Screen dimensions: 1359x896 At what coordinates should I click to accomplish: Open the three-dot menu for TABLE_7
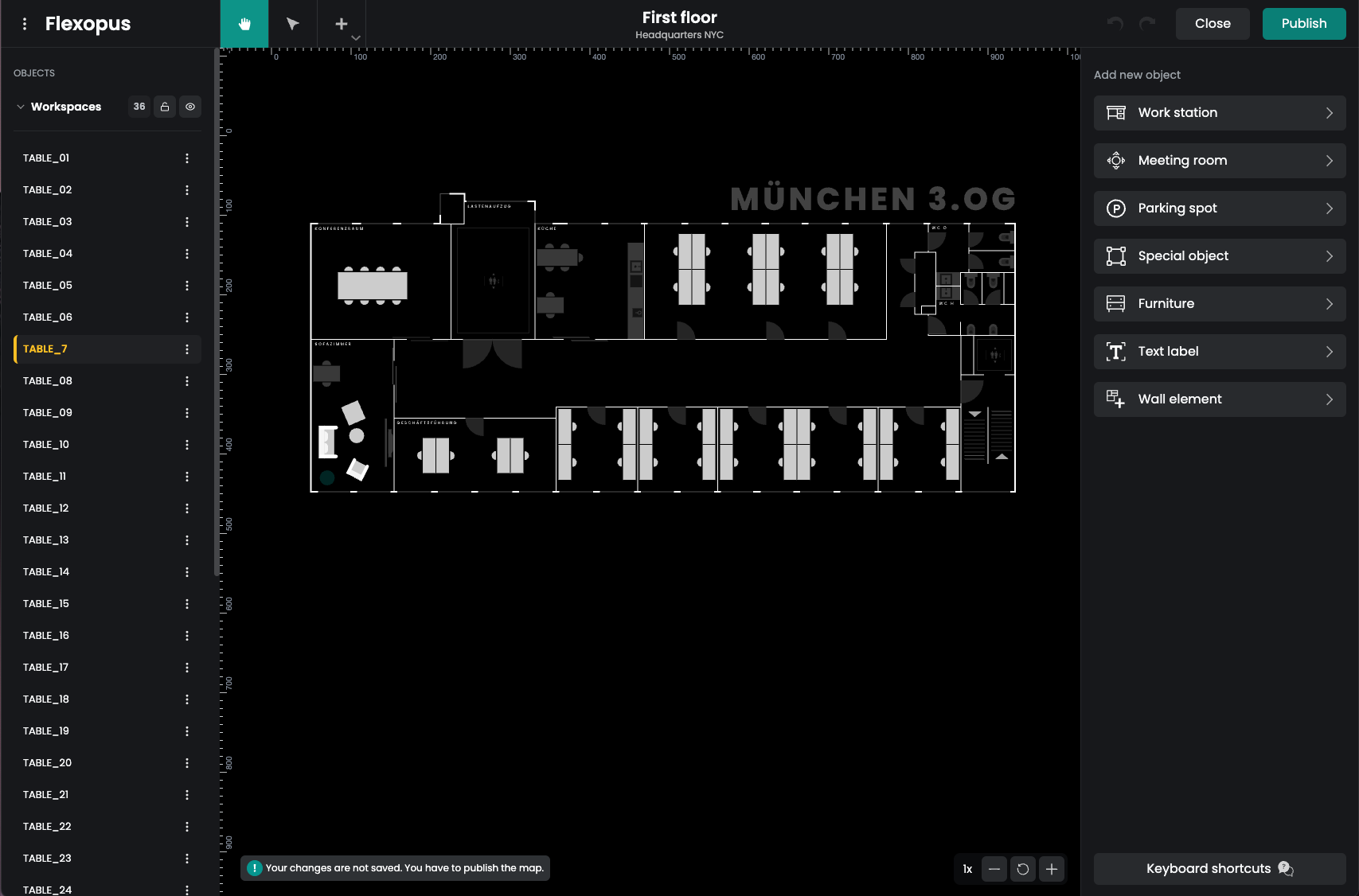click(186, 349)
